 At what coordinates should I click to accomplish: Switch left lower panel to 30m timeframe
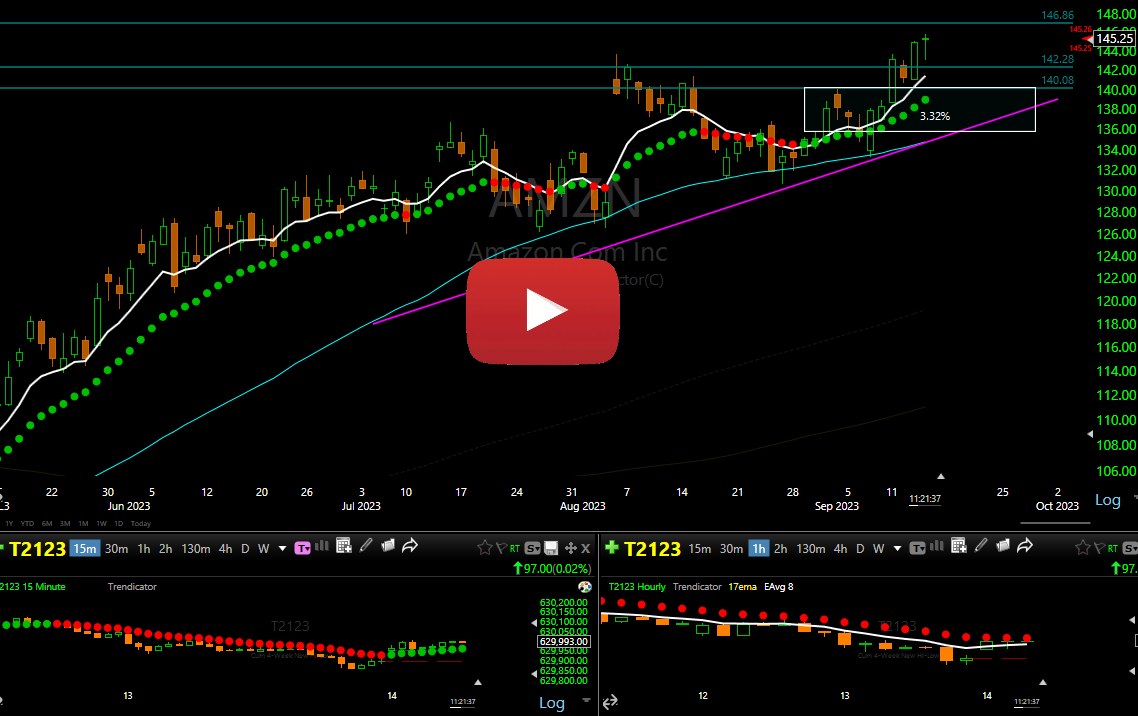116,548
